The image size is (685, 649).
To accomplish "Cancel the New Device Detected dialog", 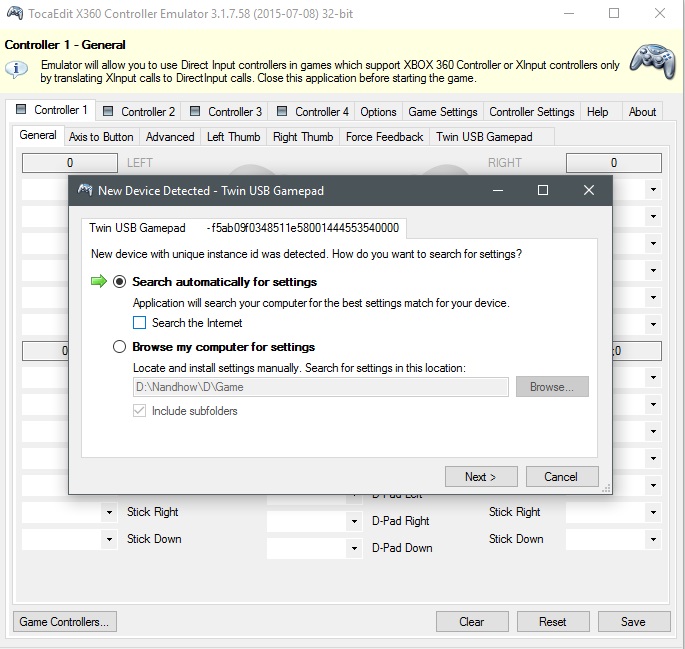I will (562, 476).
